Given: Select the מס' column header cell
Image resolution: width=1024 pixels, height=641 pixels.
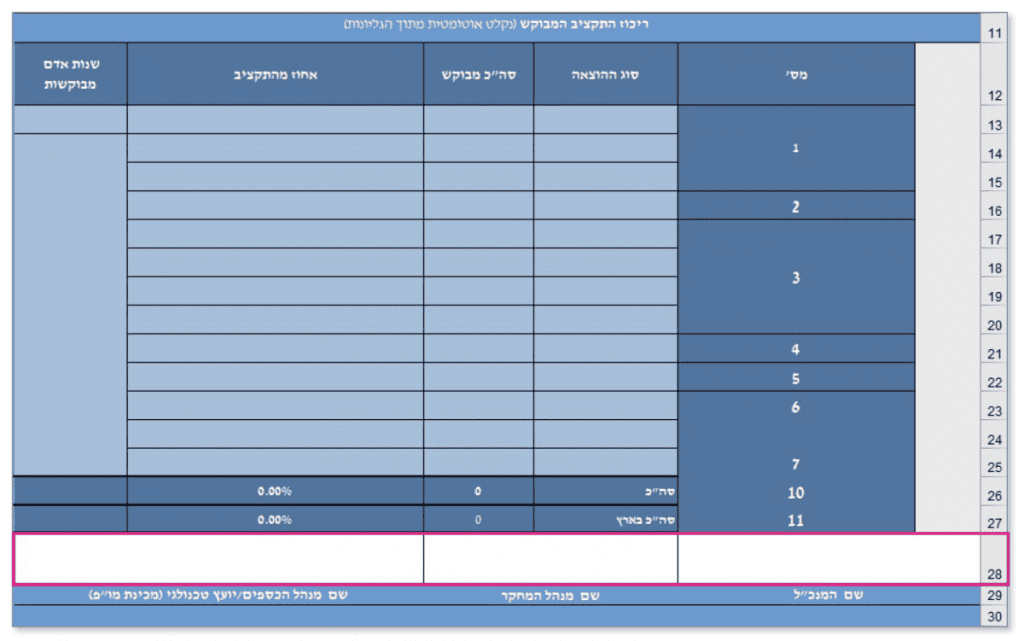Looking at the screenshot, I should coord(796,73).
